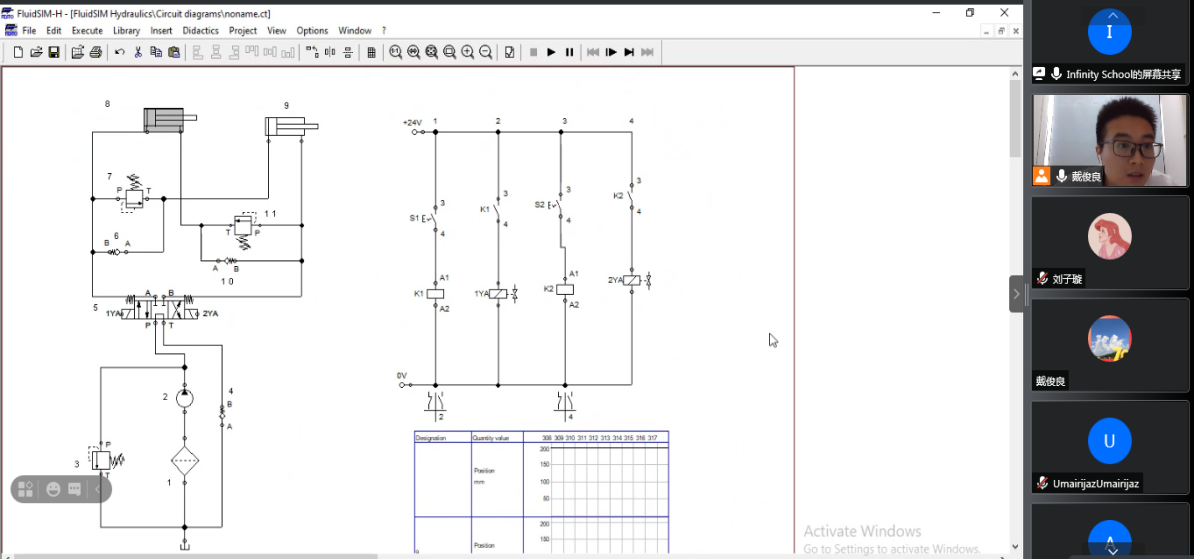The width and height of the screenshot is (1194, 559).
Task: Pause the simulation
Action: pyautogui.click(x=569, y=52)
